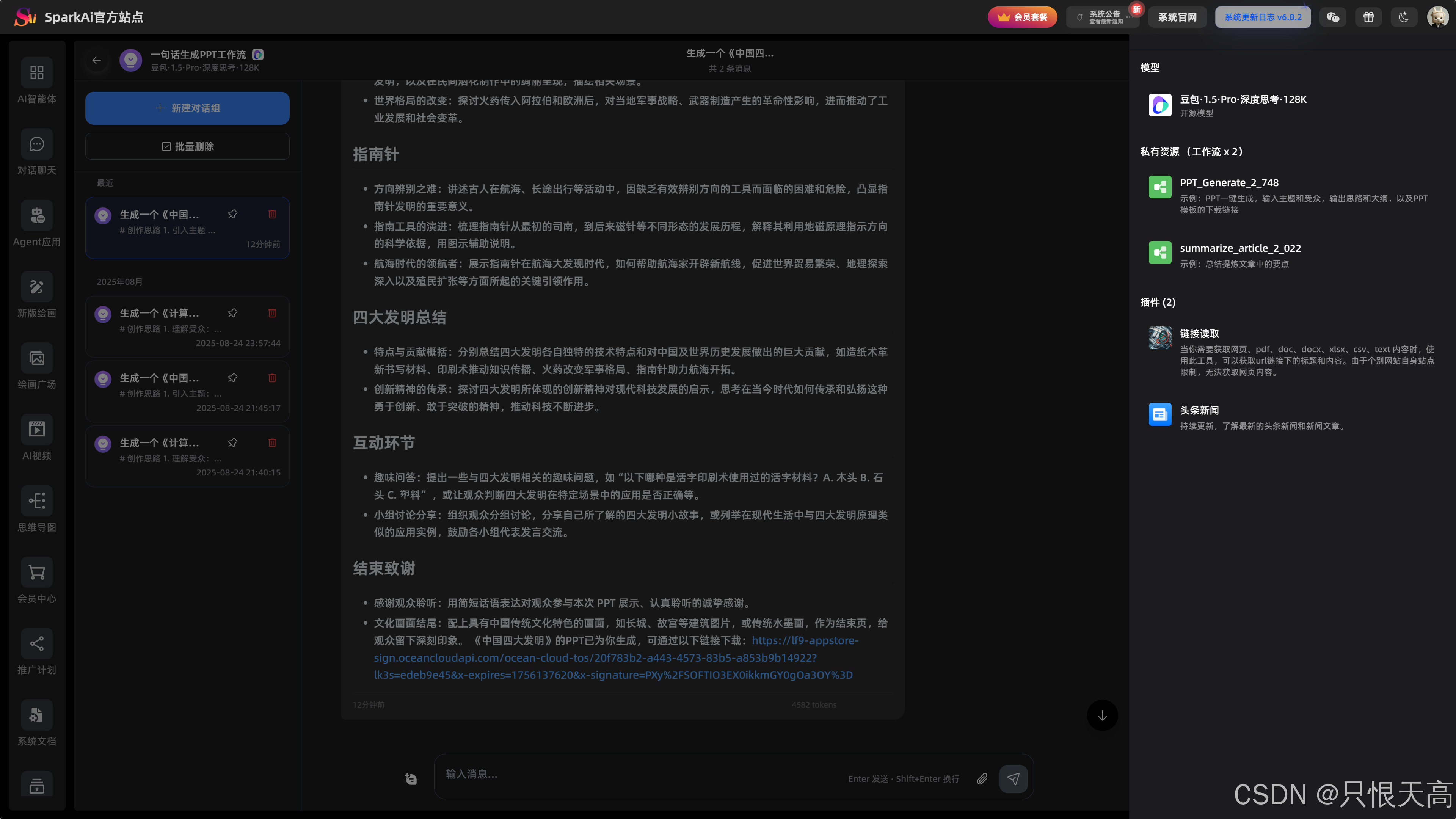Open the 绘画广场 gallery
The height and width of the screenshot is (819, 1456).
click(37, 366)
